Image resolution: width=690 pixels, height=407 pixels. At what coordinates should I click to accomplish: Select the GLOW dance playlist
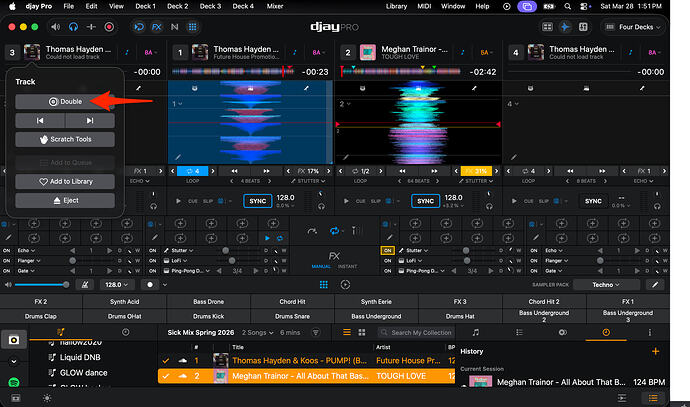click(84, 373)
